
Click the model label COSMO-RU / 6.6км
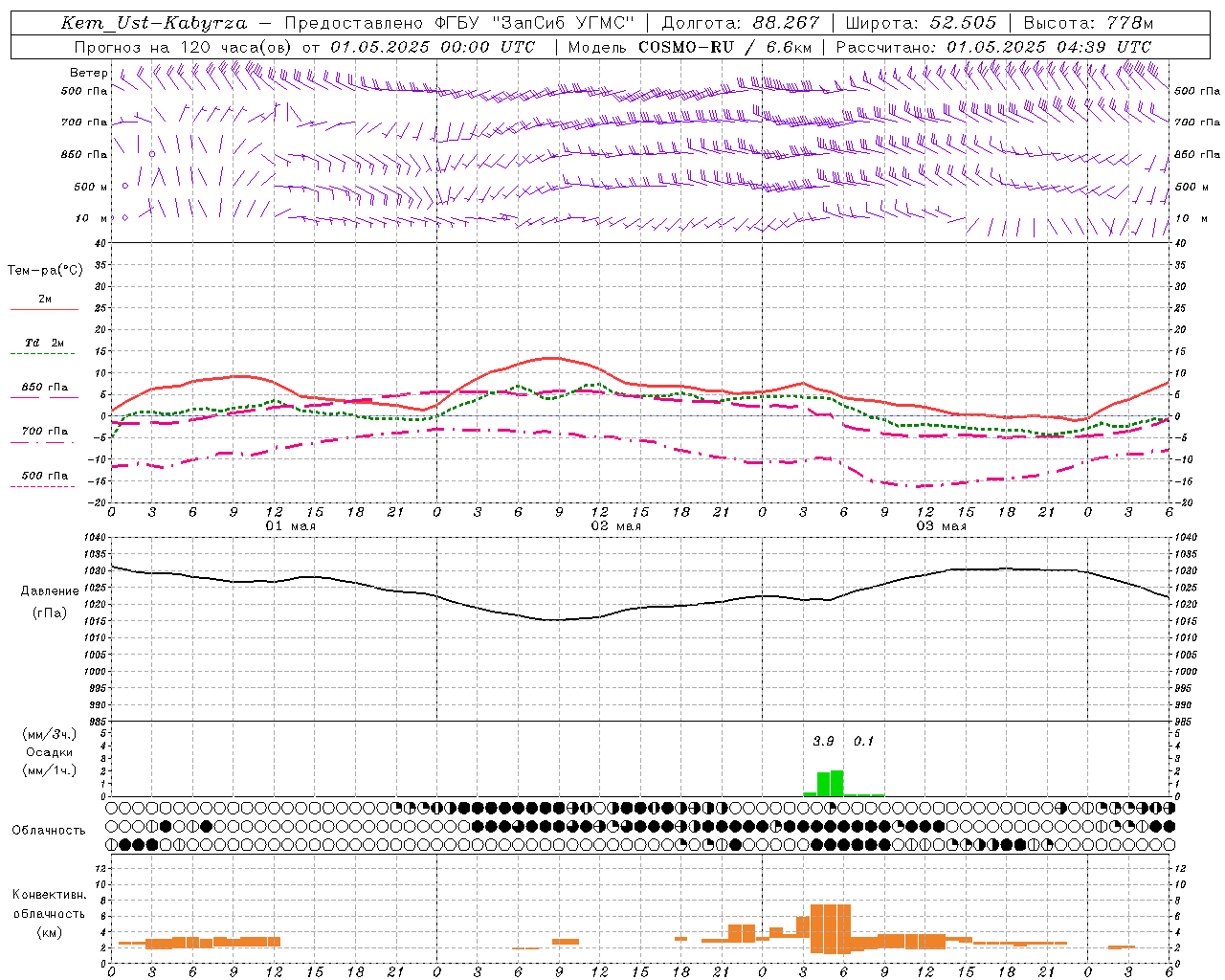724,47
